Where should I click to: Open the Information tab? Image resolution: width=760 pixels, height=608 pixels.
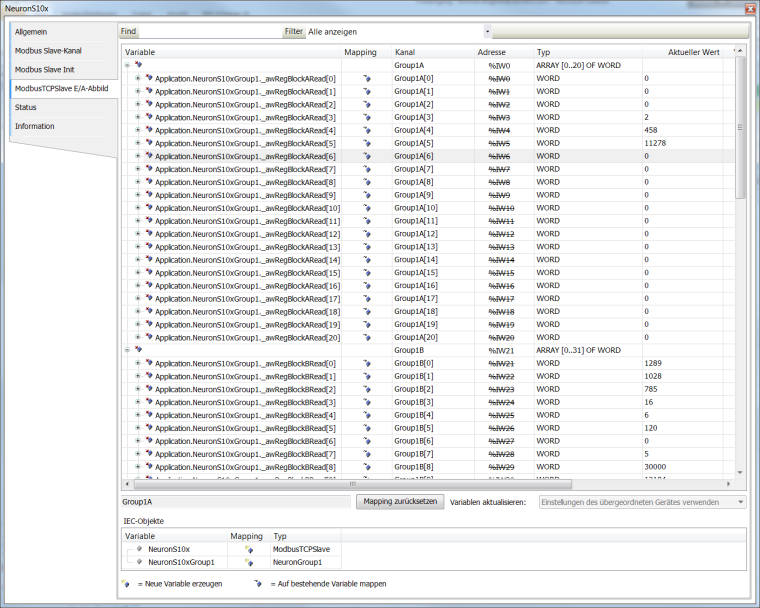click(35, 126)
